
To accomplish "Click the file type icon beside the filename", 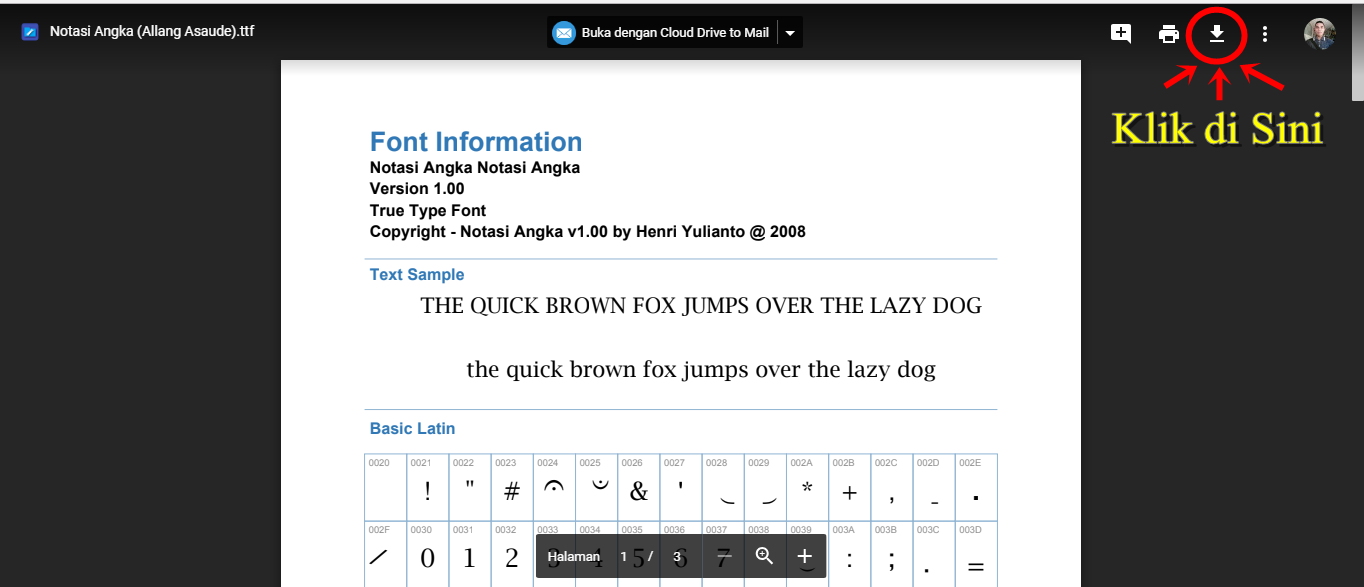I will coord(30,32).
